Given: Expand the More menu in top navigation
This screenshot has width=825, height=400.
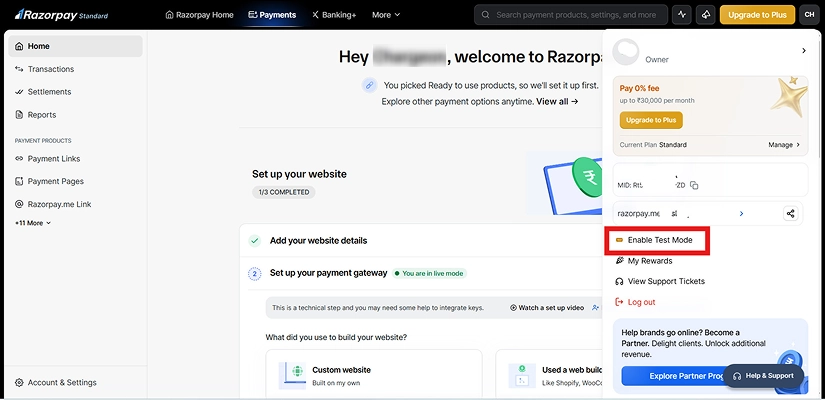Looking at the screenshot, I should tap(386, 15).
